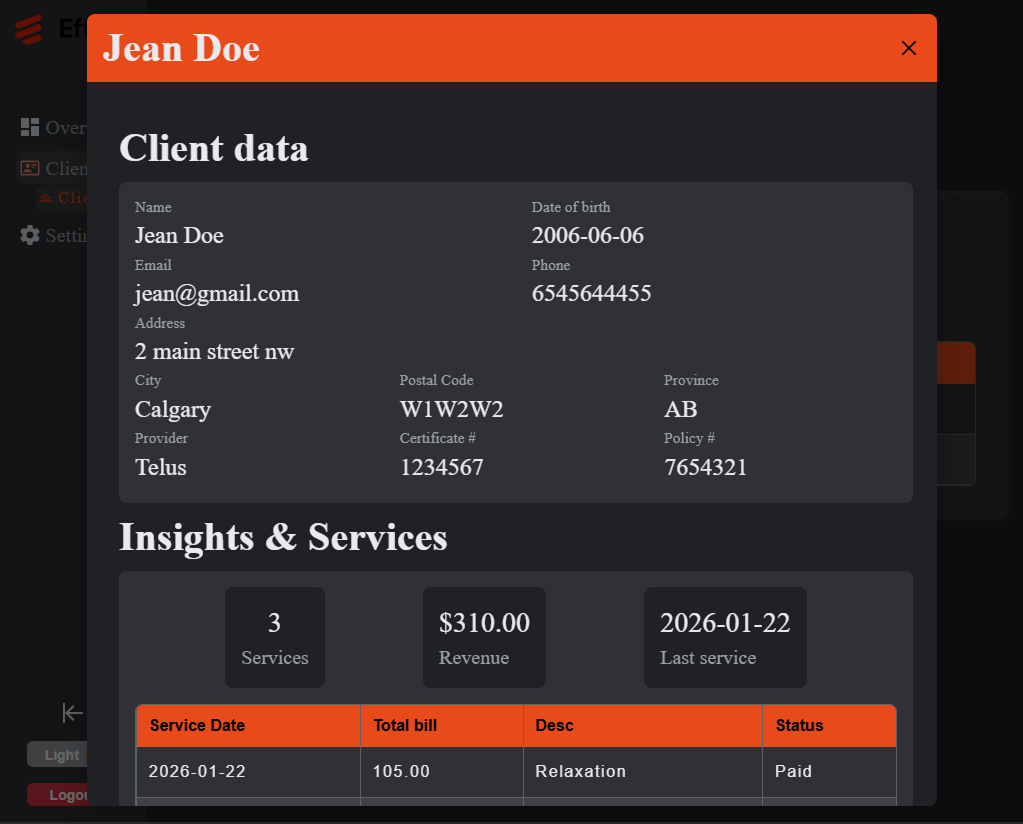Select the 2026-01-22 Last service card

pos(724,637)
